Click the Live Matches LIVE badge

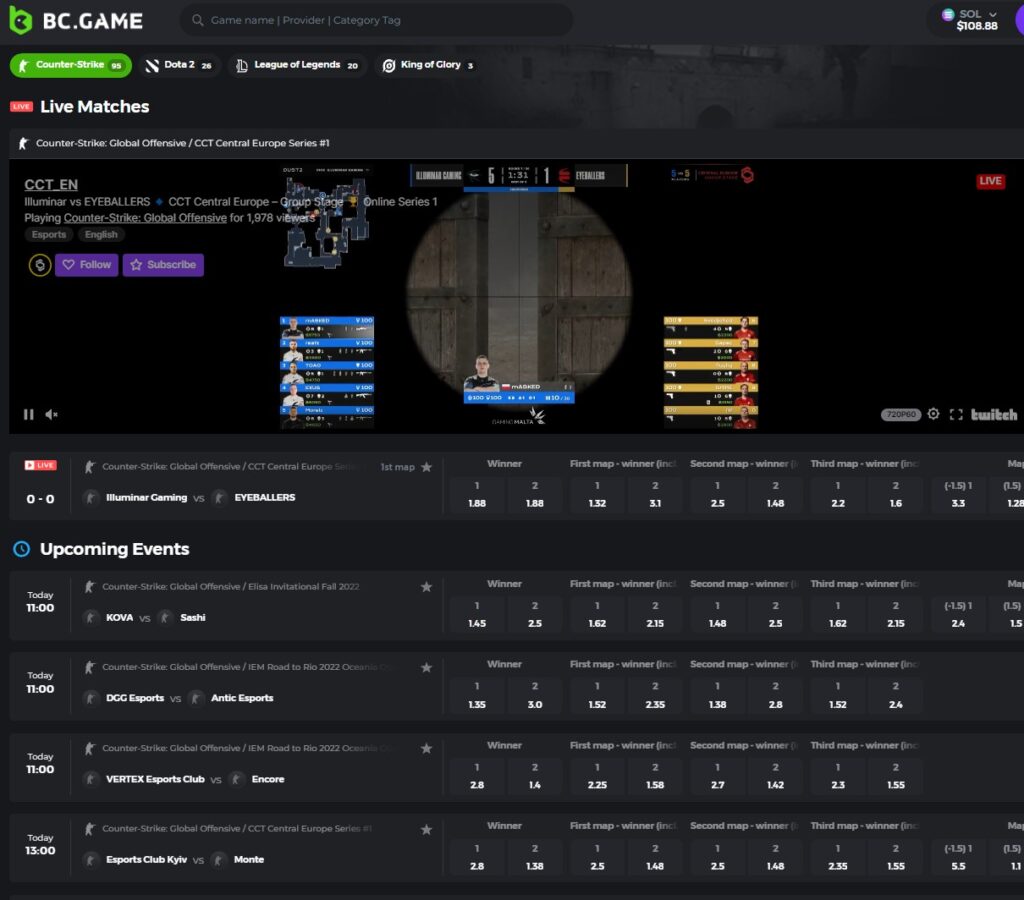(x=22, y=106)
